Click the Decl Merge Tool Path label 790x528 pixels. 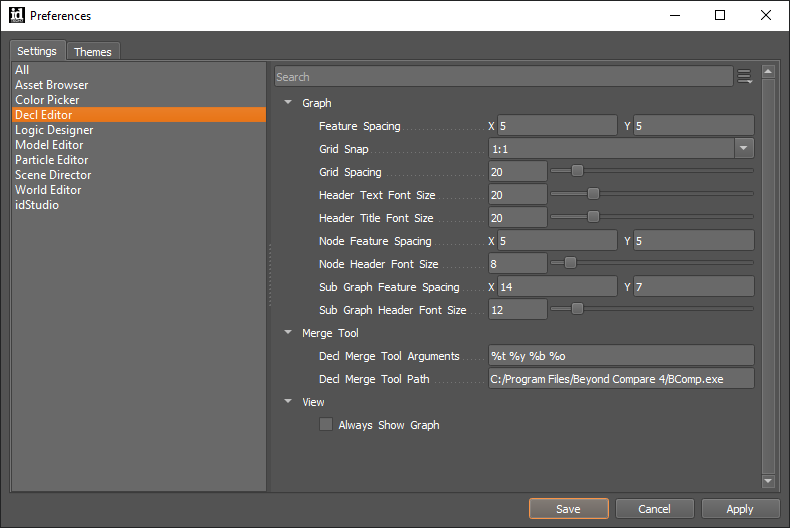pos(374,379)
